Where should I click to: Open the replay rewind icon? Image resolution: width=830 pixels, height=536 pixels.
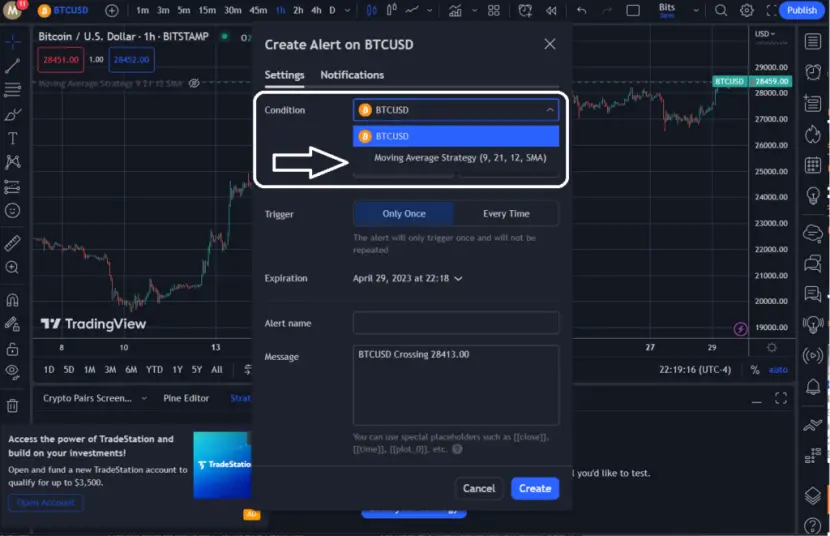point(551,10)
